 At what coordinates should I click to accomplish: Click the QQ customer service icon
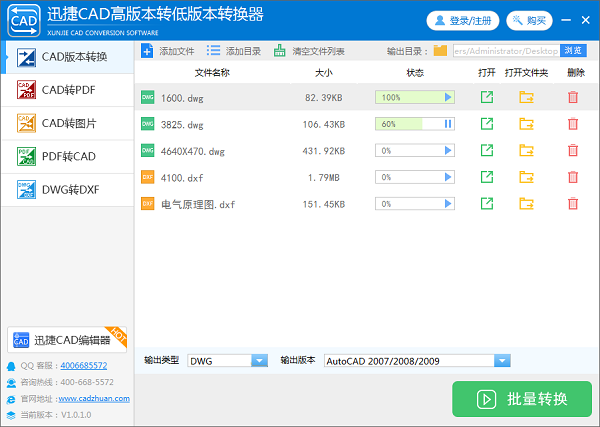(x=11, y=366)
